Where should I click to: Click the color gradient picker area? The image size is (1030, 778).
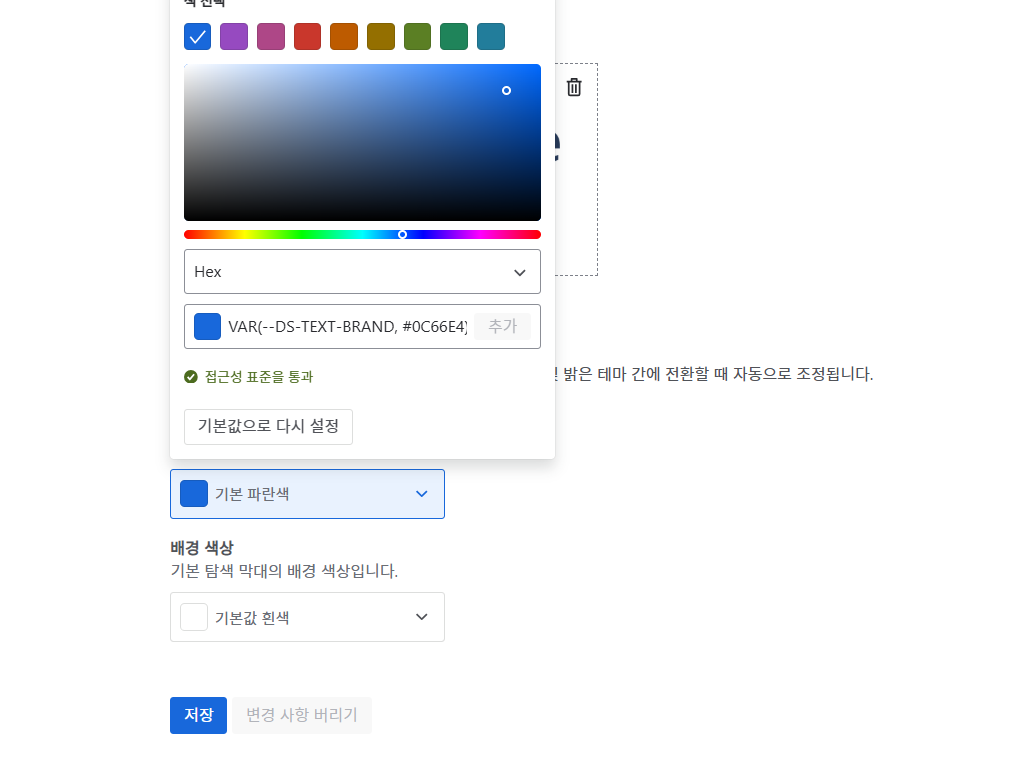coord(363,143)
